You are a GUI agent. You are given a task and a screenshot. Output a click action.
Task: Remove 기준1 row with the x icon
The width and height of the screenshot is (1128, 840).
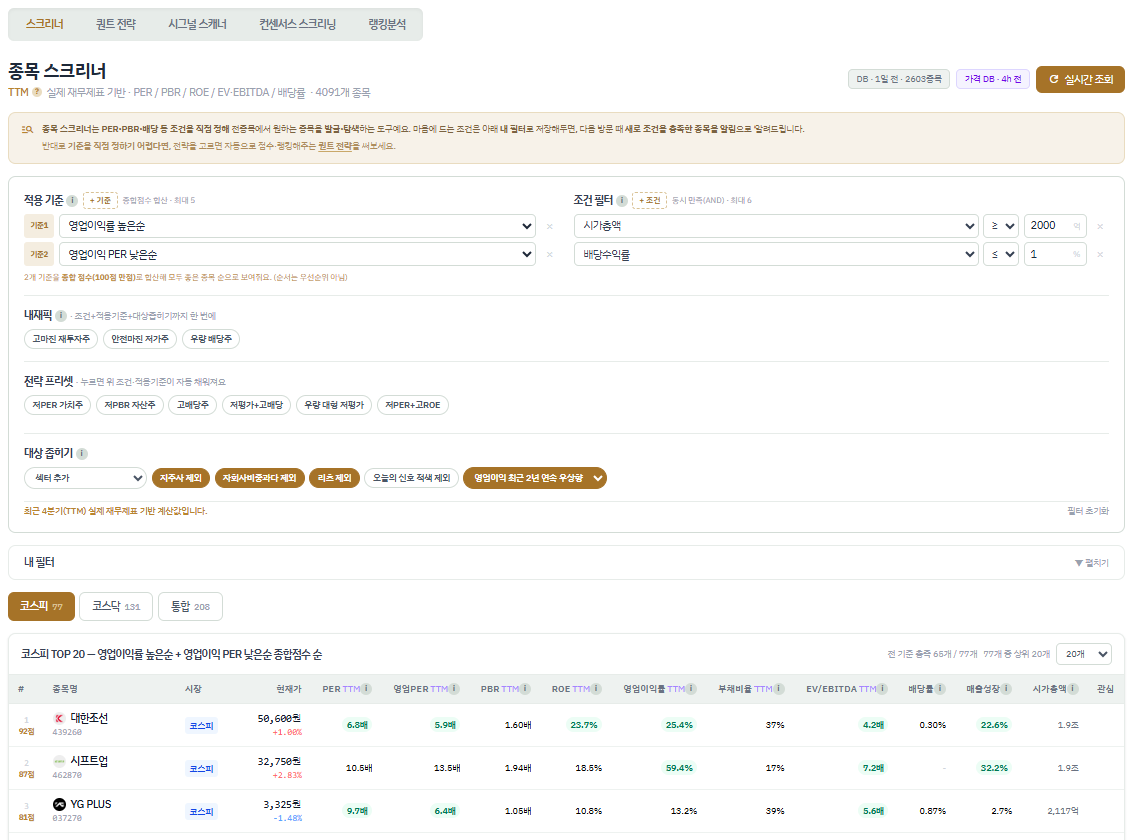click(550, 227)
